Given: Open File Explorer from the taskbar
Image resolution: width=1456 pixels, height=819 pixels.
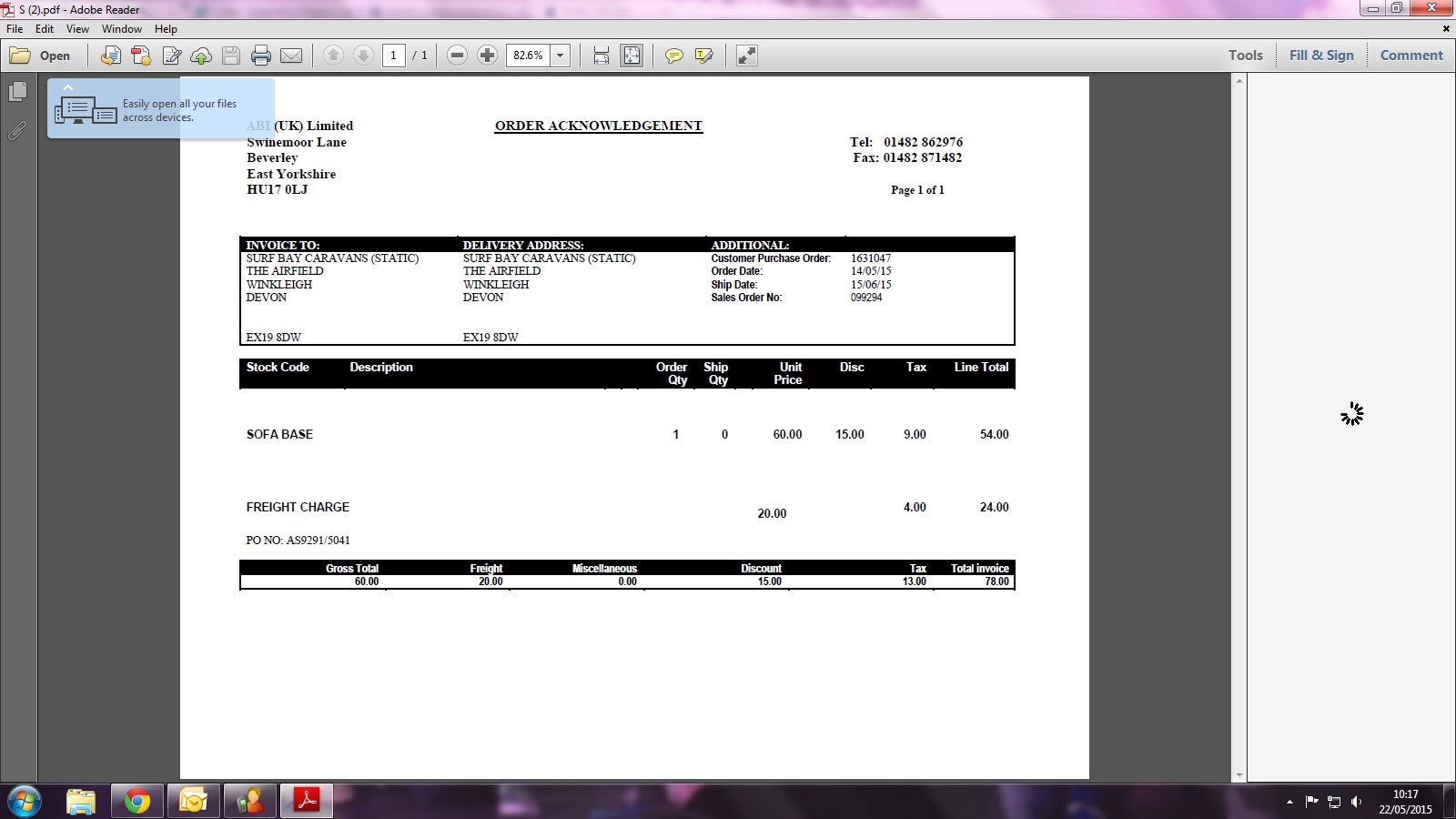Looking at the screenshot, I should point(81,801).
